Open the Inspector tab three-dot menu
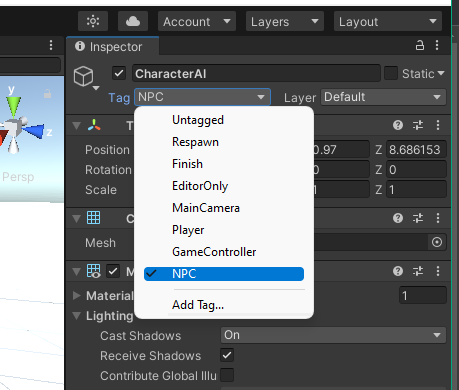Image resolution: width=459 pixels, height=390 pixels. pyautogui.click(x=437, y=45)
